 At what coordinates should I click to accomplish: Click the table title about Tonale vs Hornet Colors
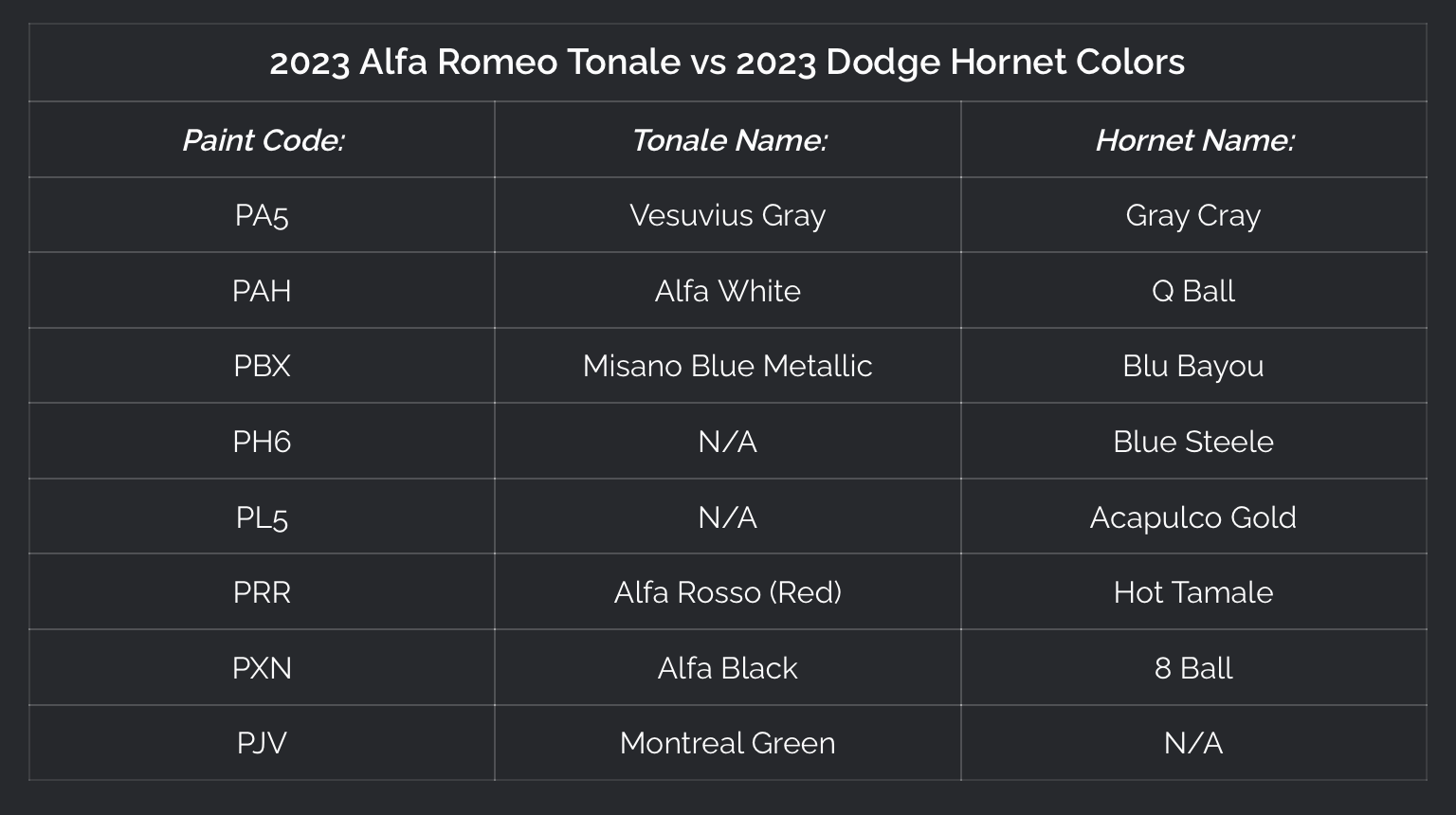click(x=727, y=63)
